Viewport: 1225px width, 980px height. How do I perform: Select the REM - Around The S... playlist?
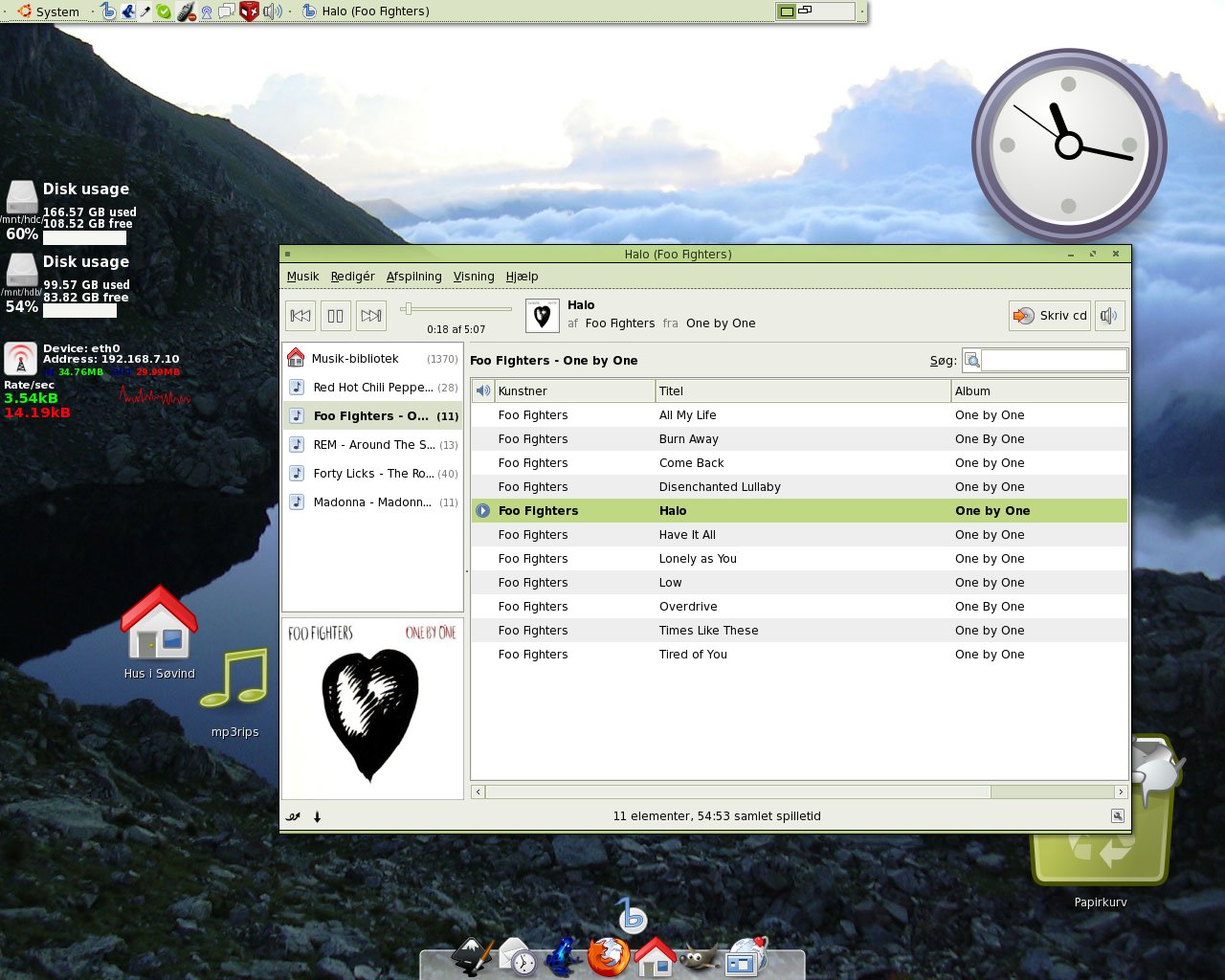373,445
